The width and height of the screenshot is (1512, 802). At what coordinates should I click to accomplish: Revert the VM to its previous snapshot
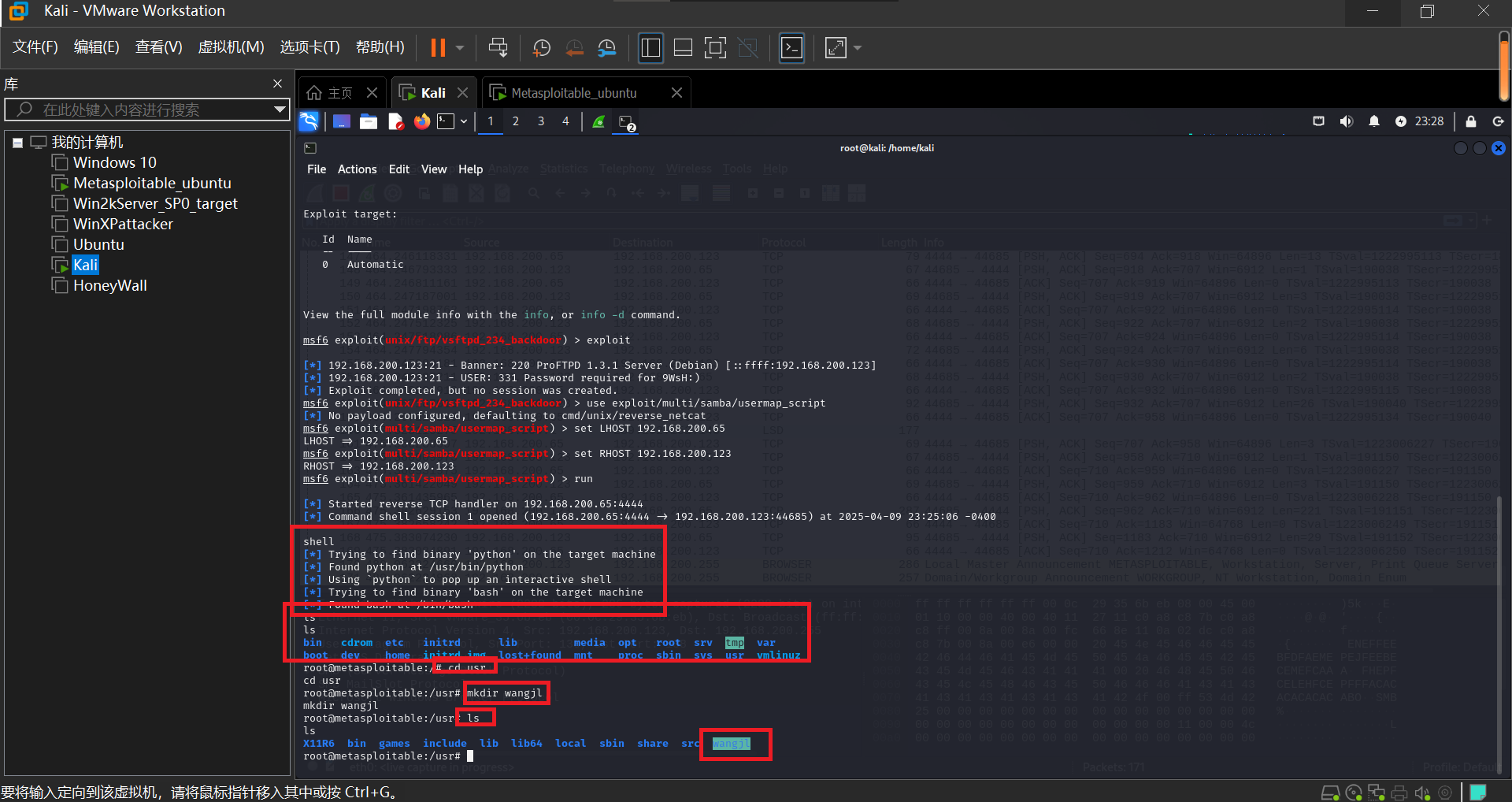[x=575, y=48]
